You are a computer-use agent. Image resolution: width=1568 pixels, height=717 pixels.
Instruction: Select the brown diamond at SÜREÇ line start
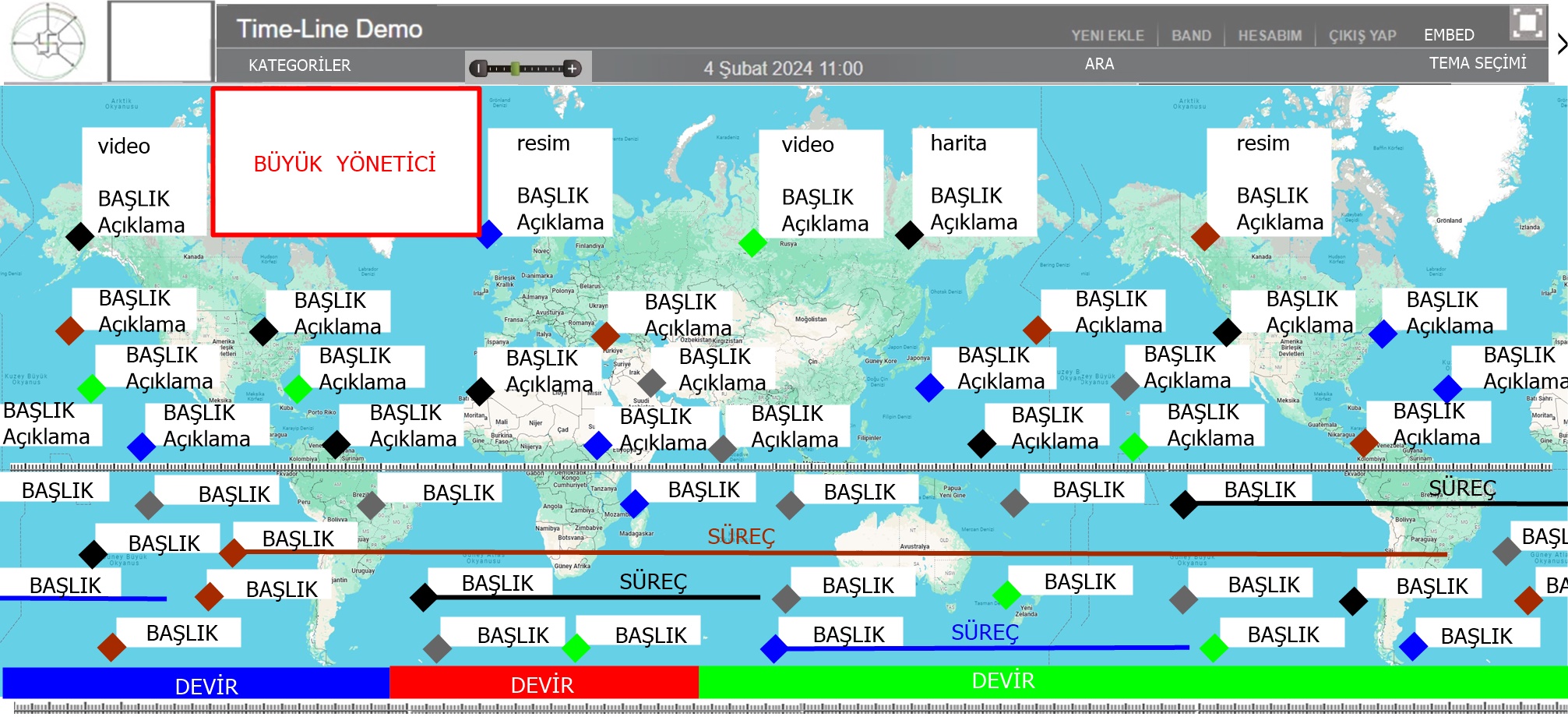233,553
